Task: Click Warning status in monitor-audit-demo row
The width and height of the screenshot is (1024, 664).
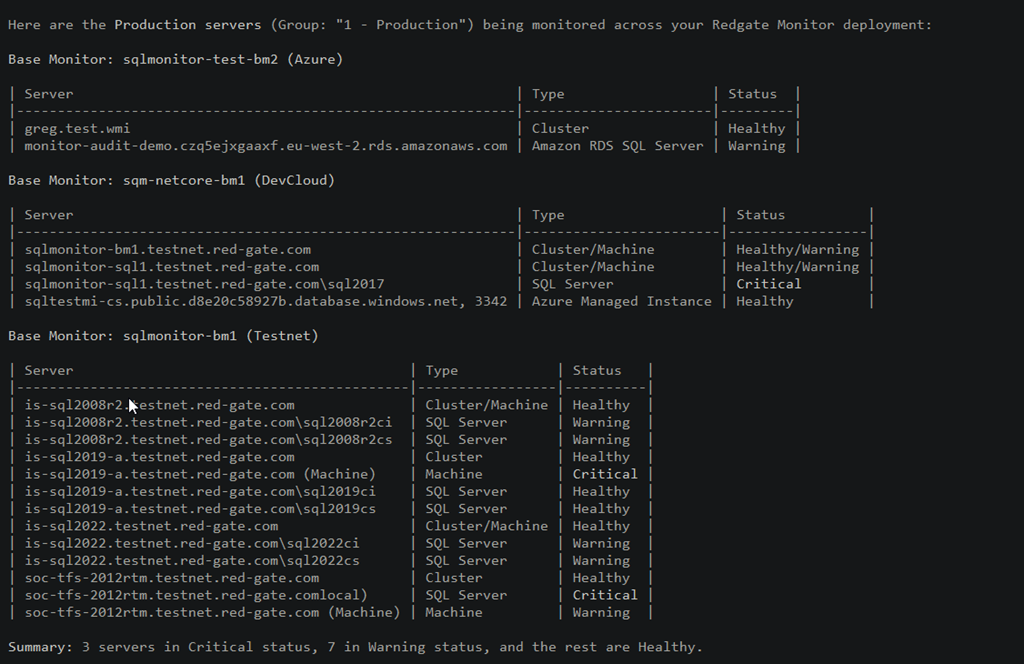Action: pos(756,146)
